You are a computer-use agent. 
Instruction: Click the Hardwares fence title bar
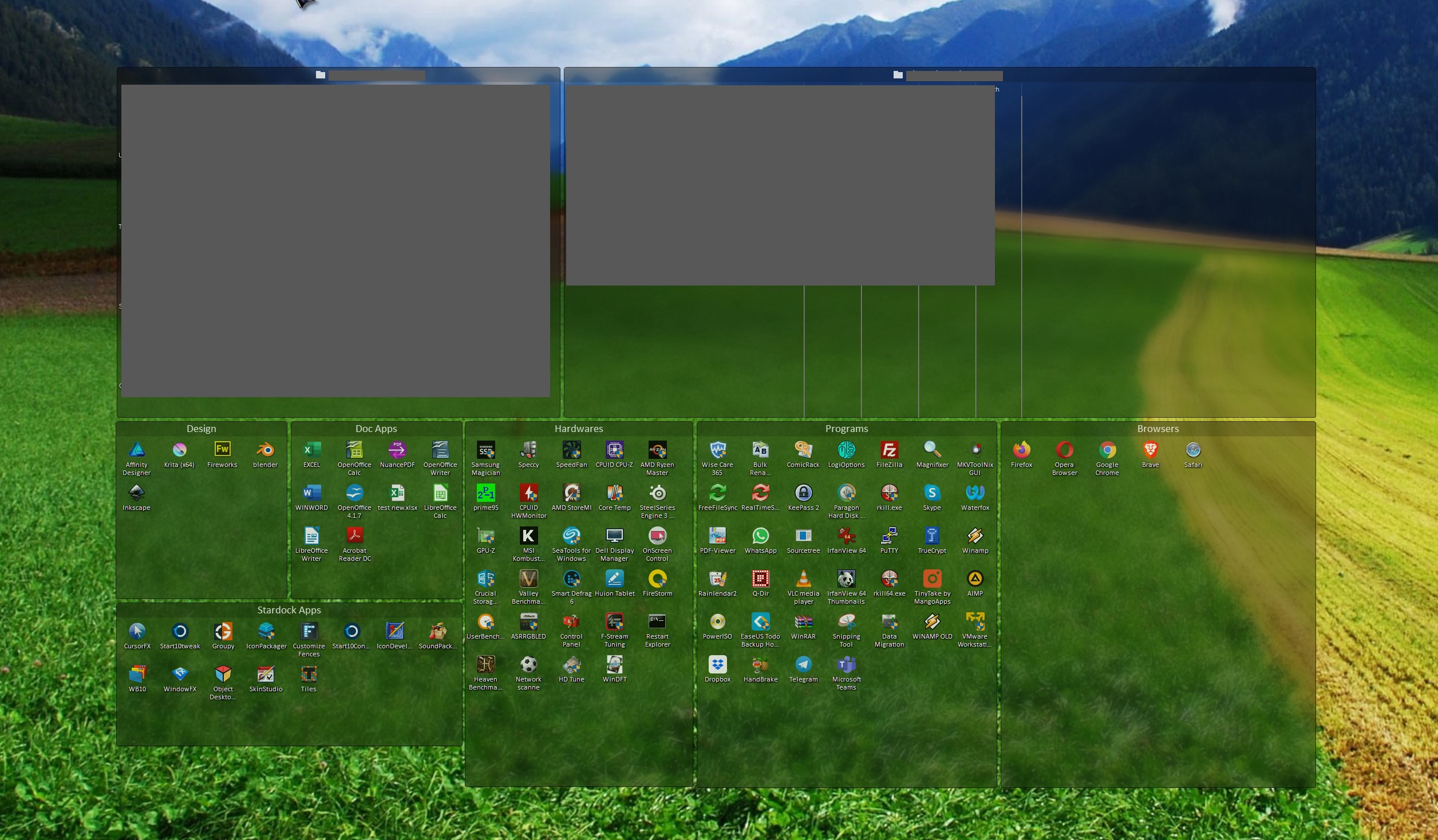tap(579, 429)
